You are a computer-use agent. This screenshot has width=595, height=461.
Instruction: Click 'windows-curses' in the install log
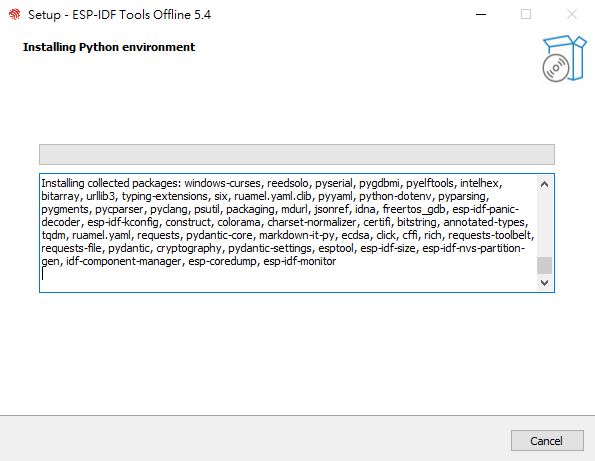pos(222,183)
